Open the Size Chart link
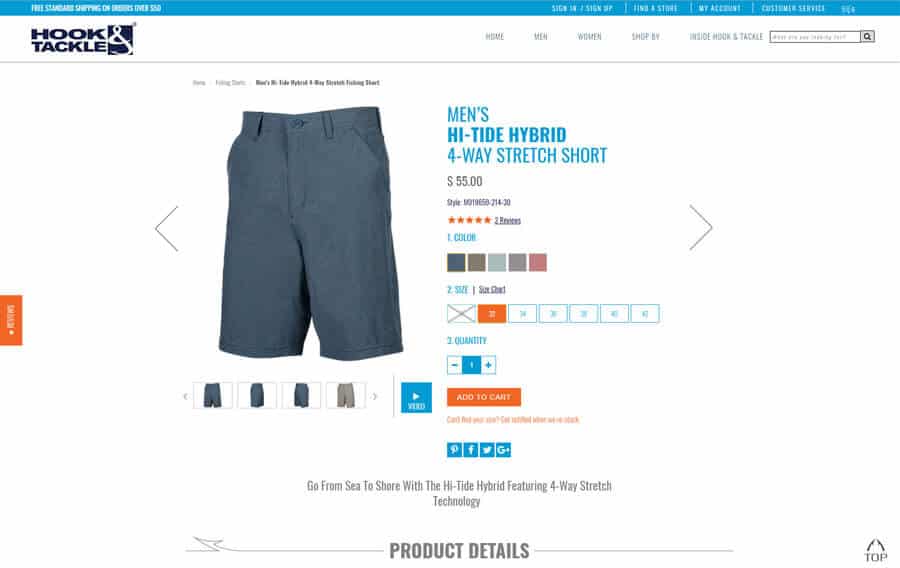 tap(492, 290)
